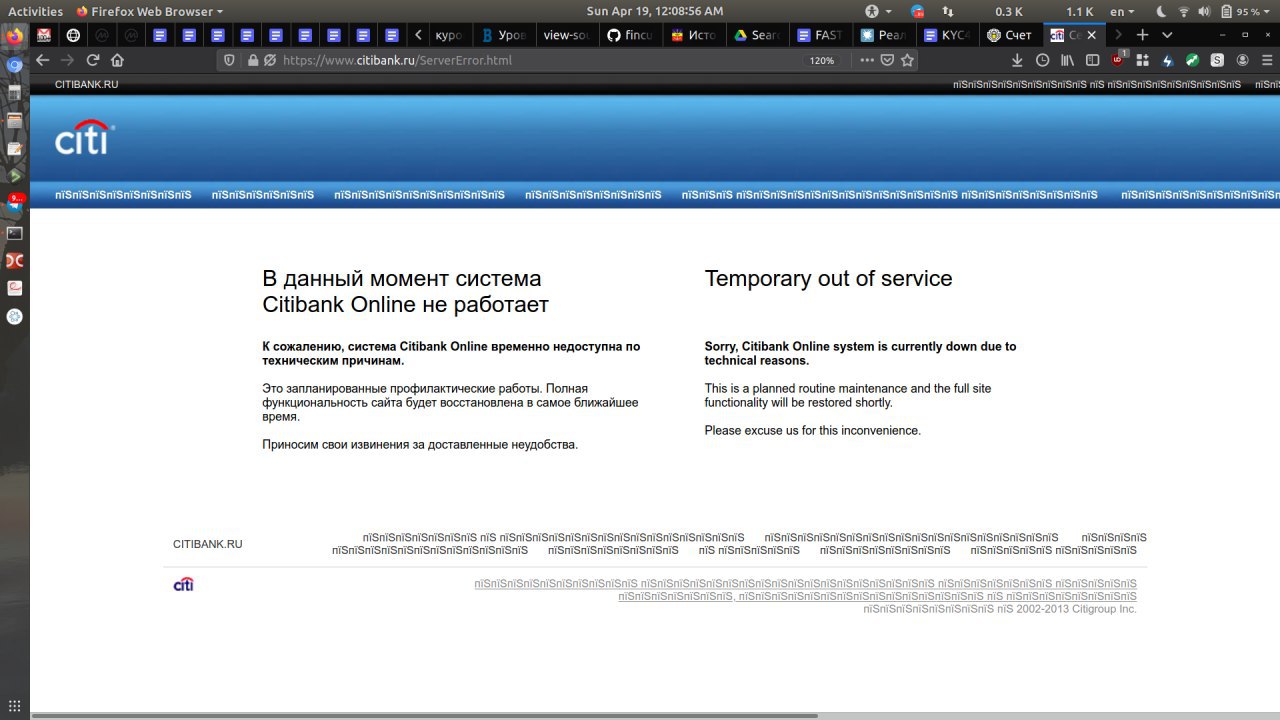The image size is (1280, 720).
Task: Open the clock calendar in top bar
Action: click(654, 11)
